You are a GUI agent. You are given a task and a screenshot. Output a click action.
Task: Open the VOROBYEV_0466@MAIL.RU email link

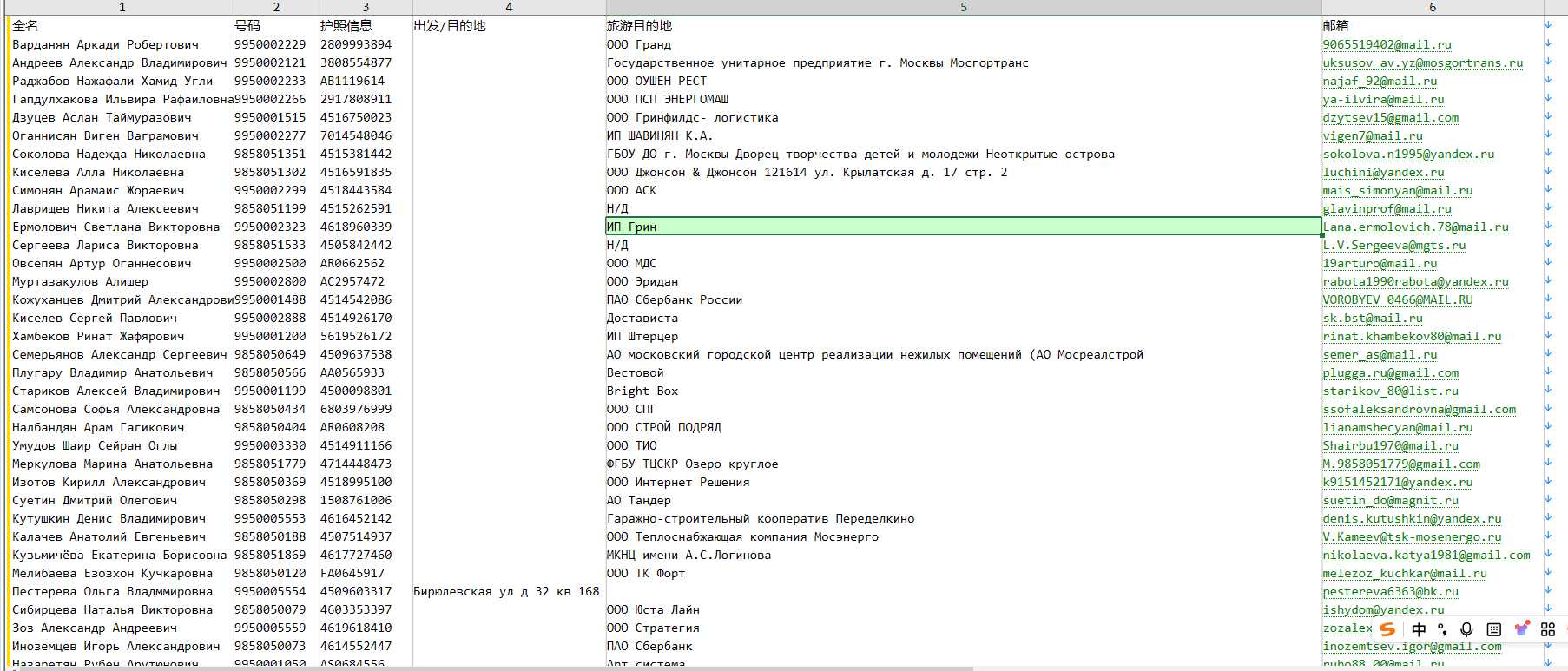click(x=1398, y=299)
